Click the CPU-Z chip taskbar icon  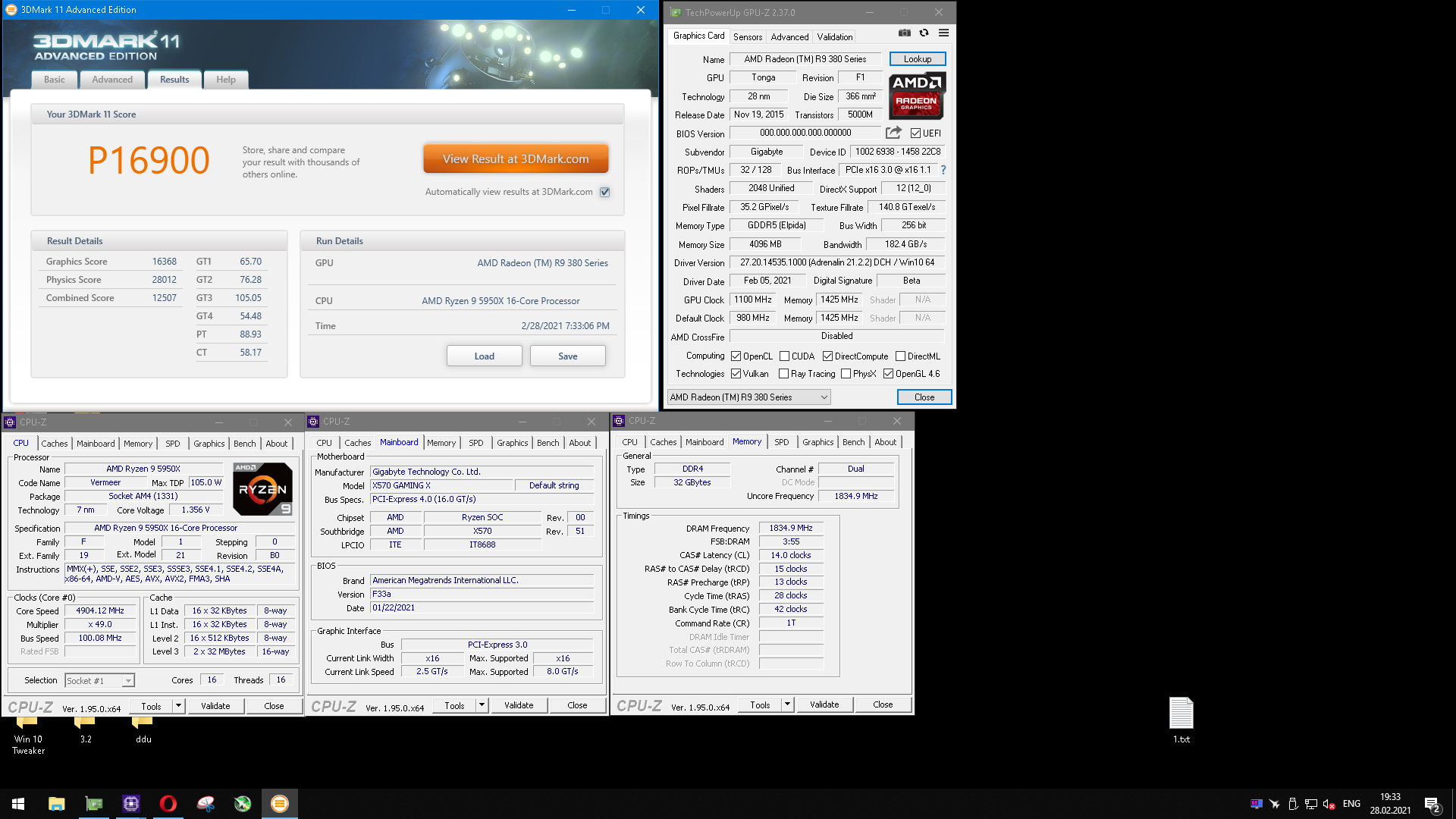(x=130, y=804)
